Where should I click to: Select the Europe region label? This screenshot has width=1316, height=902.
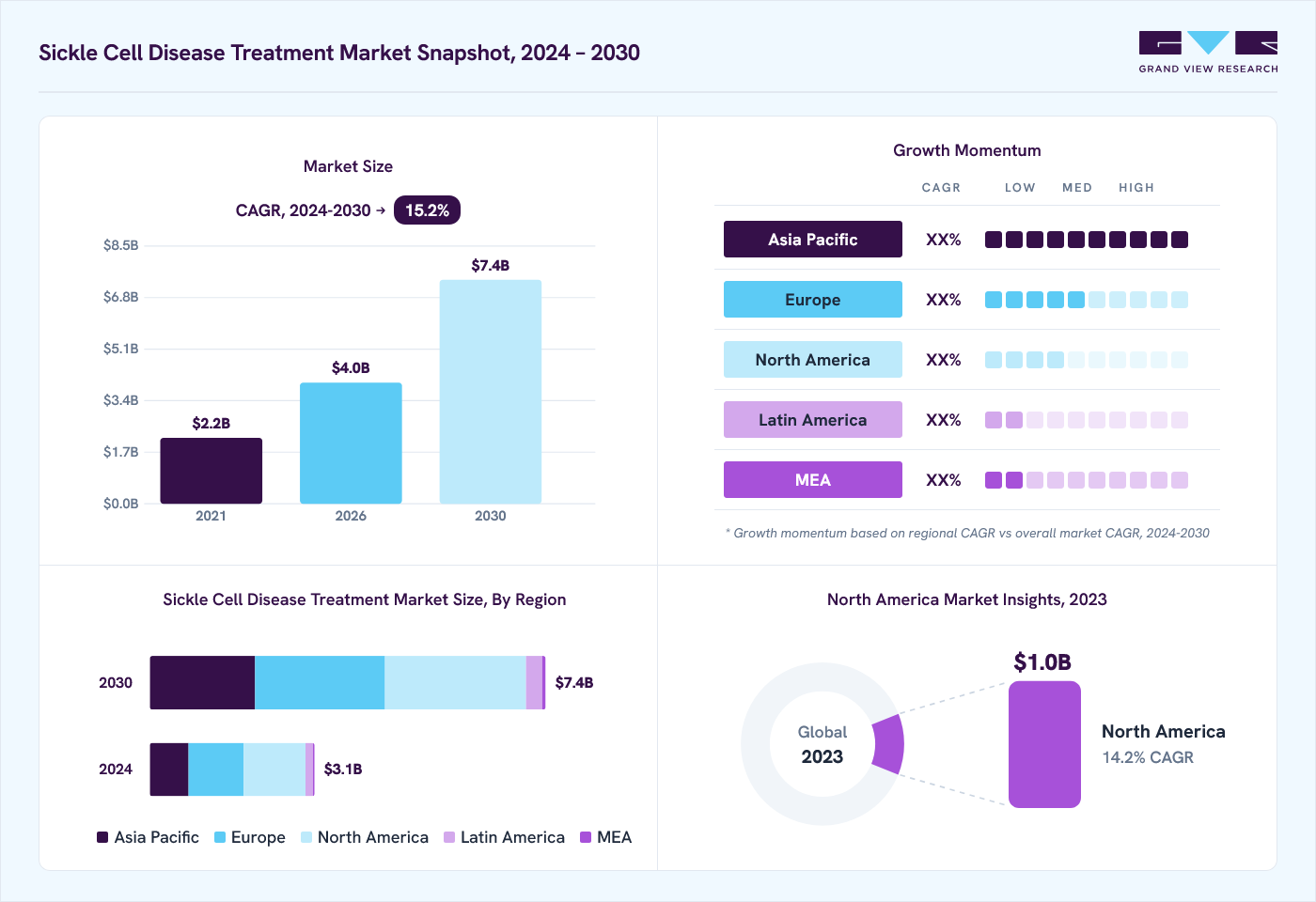813,300
